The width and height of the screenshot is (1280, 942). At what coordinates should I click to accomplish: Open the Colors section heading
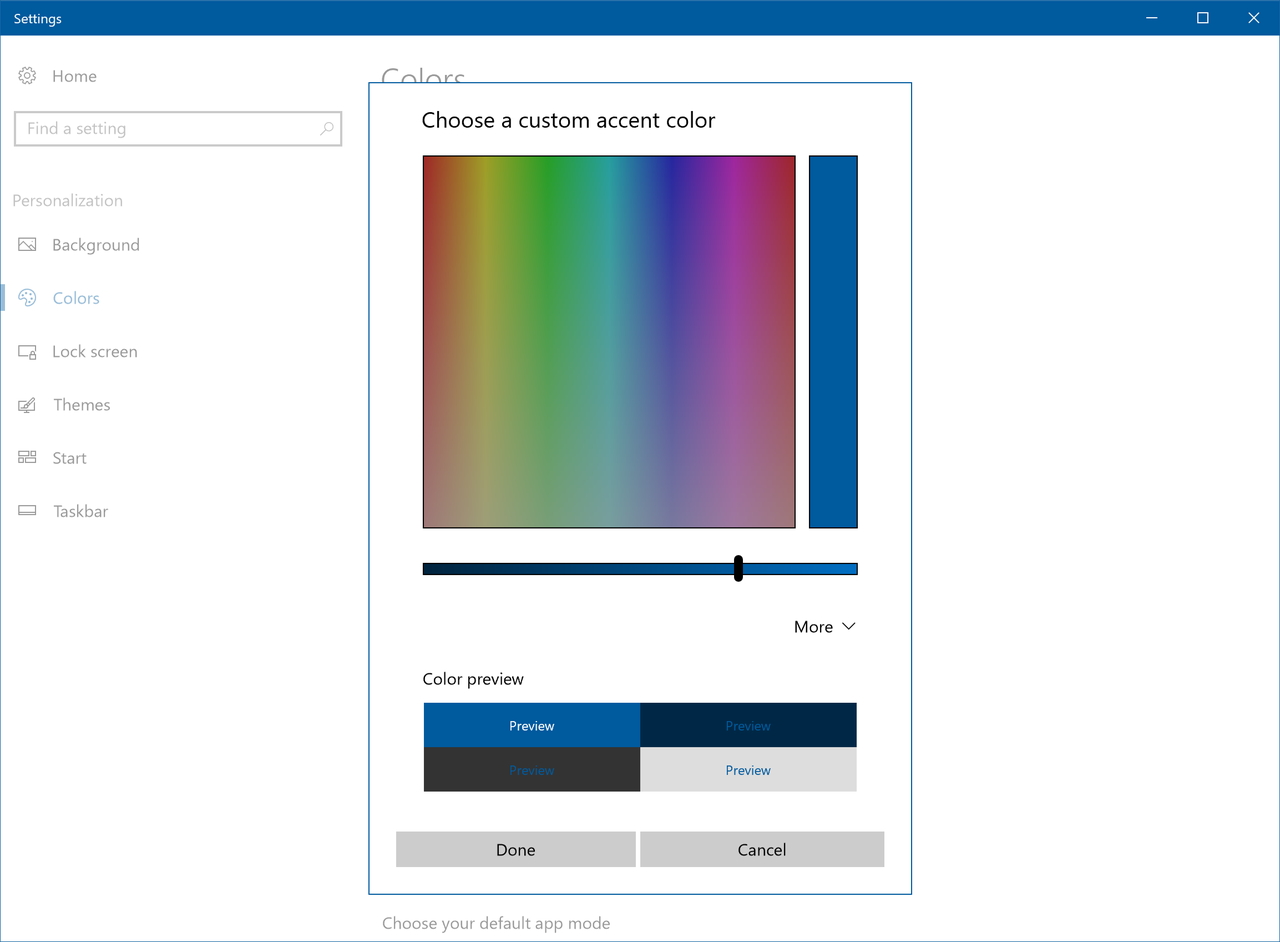(422, 75)
